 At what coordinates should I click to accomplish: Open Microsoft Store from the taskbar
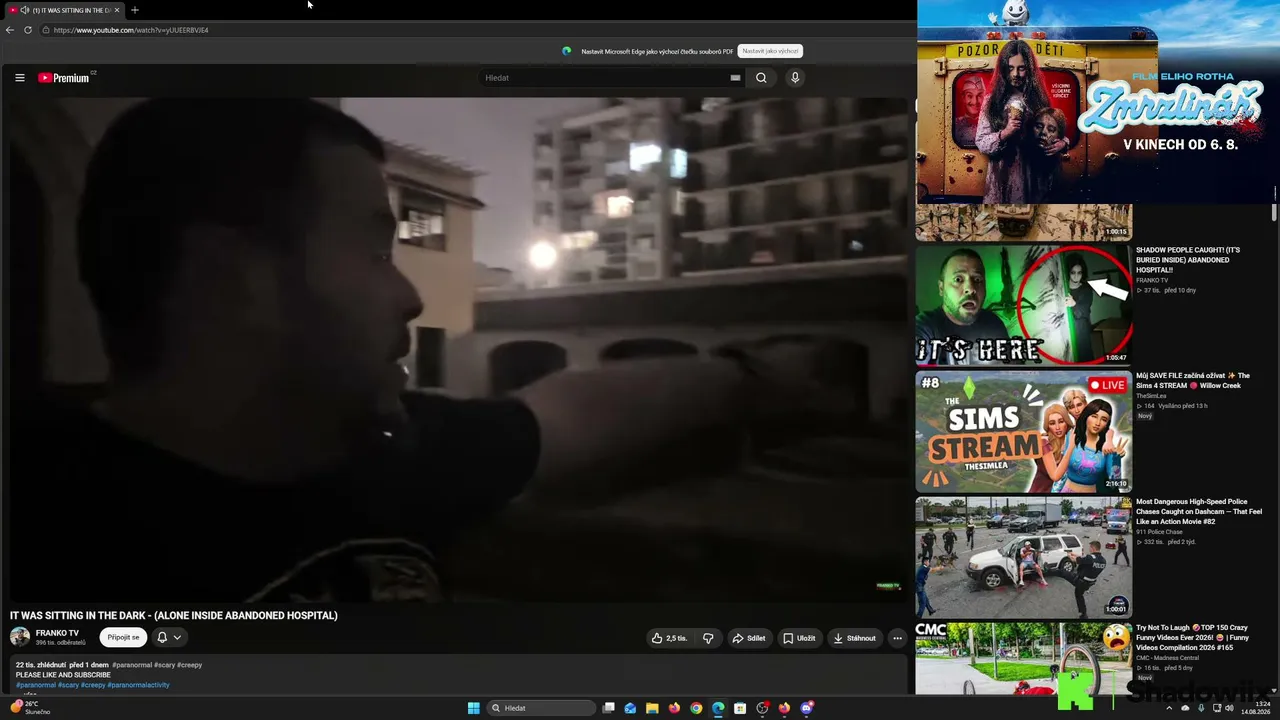(x=740, y=708)
